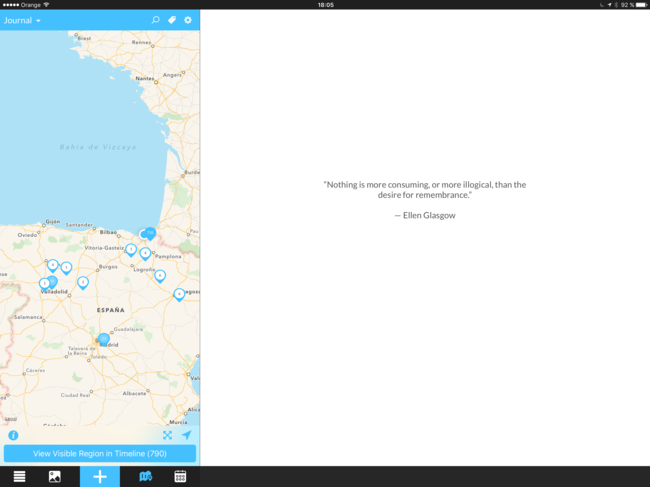Open the tags icon in header
Image resolution: width=650 pixels, height=487 pixels.
click(x=172, y=20)
